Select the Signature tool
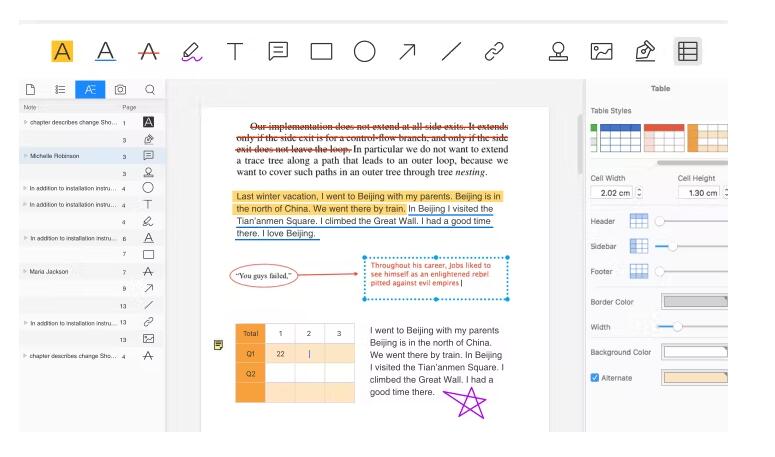Viewport: 775px width, 457px height. 645,51
